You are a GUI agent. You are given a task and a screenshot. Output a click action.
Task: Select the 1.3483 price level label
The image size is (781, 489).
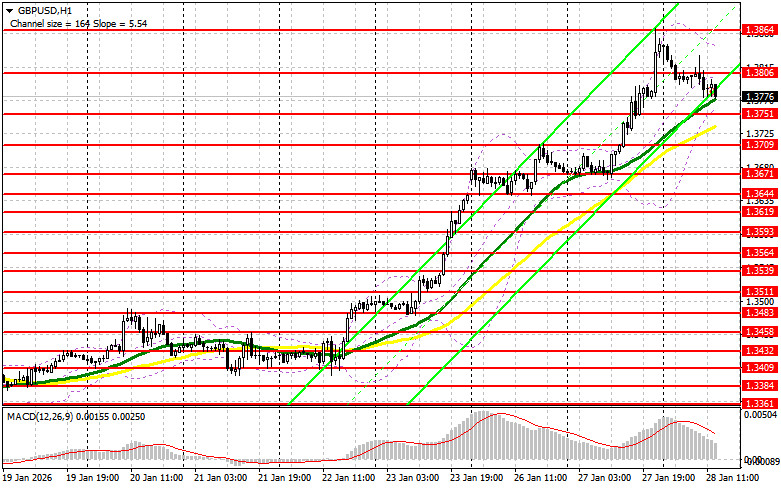(760, 313)
